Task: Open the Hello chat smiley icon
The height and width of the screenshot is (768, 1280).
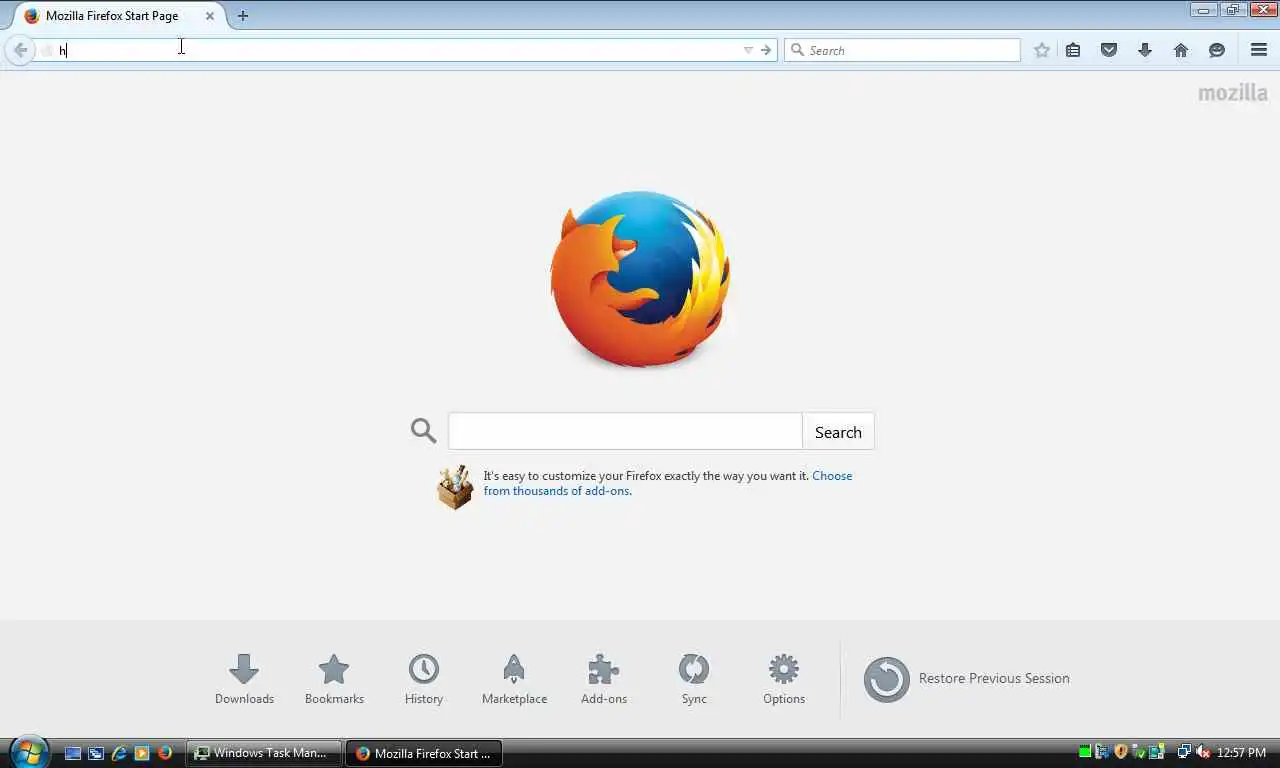Action: pyautogui.click(x=1217, y=50)
